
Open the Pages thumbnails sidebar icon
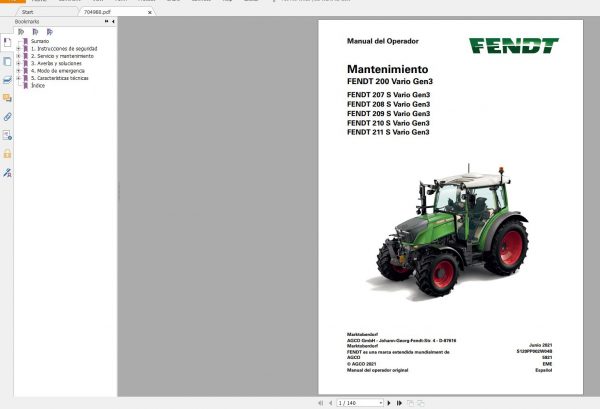point(7,61)
